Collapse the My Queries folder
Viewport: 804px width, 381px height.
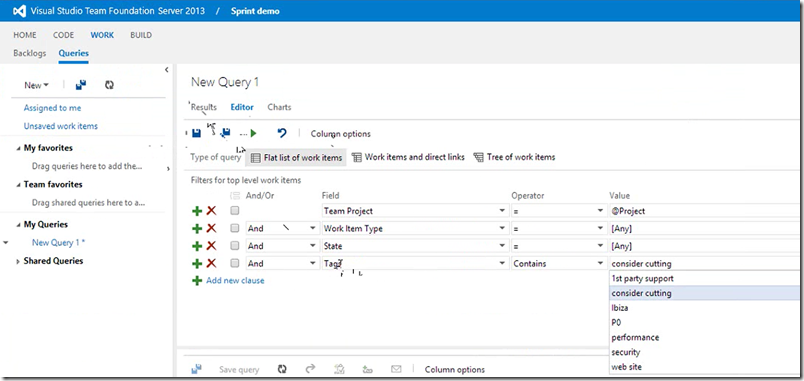point(18,225)
